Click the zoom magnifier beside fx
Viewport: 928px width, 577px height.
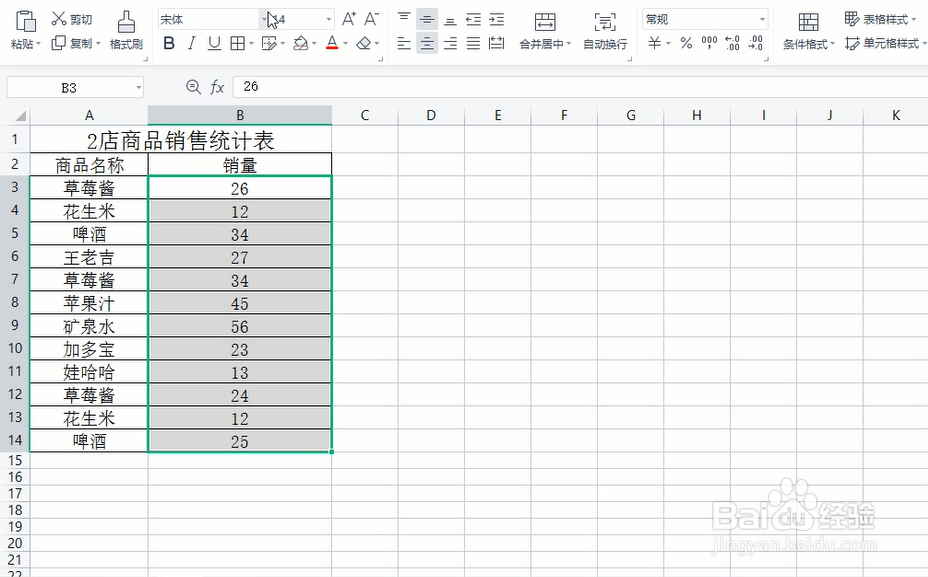click(x=193, y=87)
